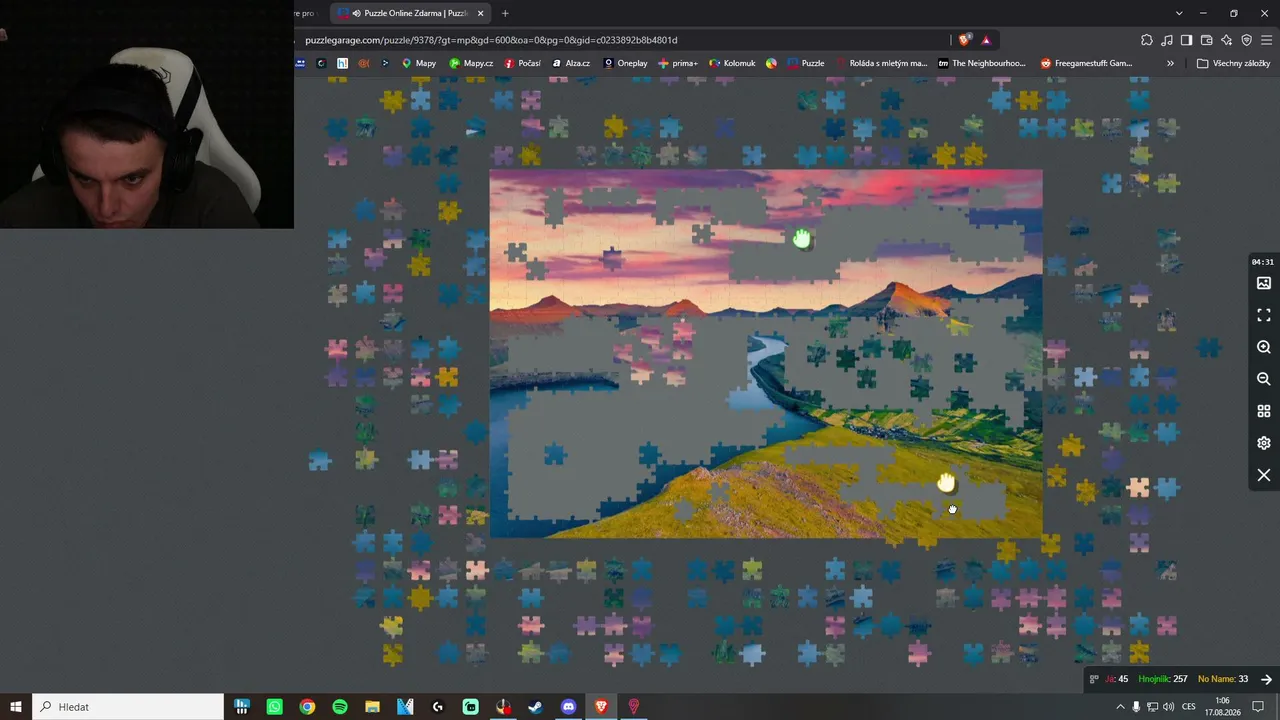The width and height of the screenshot is (1280, 720).
Task: Click the scoreboard icon left of Já
Action: pyautogui.click(x=1094, y=679)
